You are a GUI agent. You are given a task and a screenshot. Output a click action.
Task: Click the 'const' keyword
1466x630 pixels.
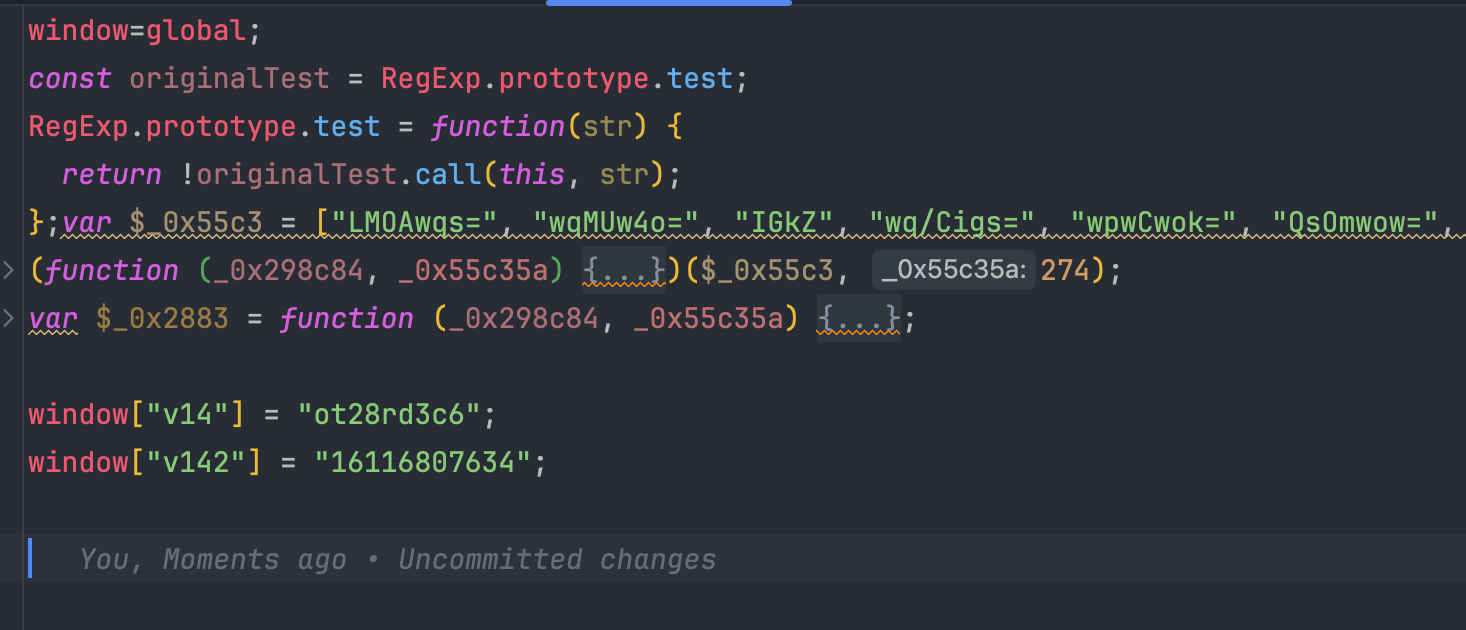point(70,79)
